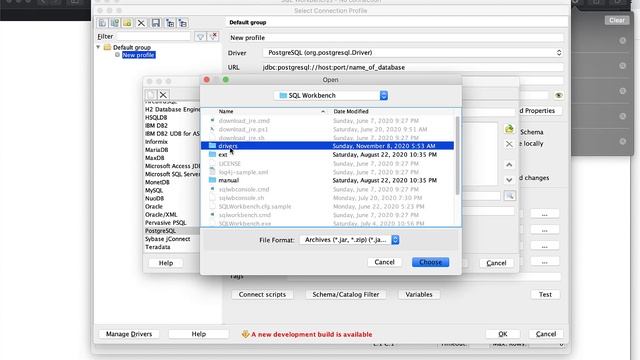Select MySQL in the driver list
640x360 pixels.
pyautogui.click(x=154, y=190)
